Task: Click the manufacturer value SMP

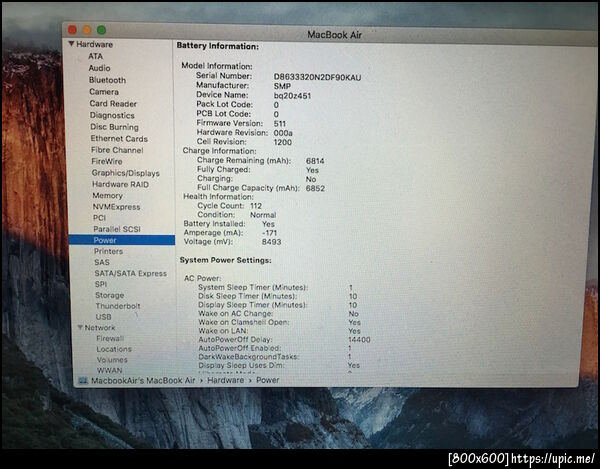Action: pyautogui.click(x=282, y=86)
